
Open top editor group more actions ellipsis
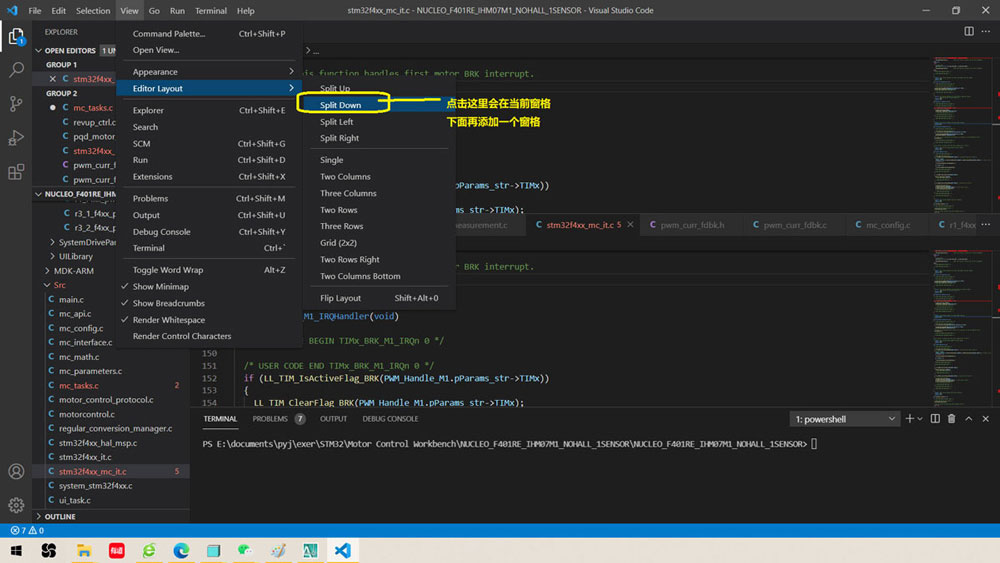[x=986, y=31]
